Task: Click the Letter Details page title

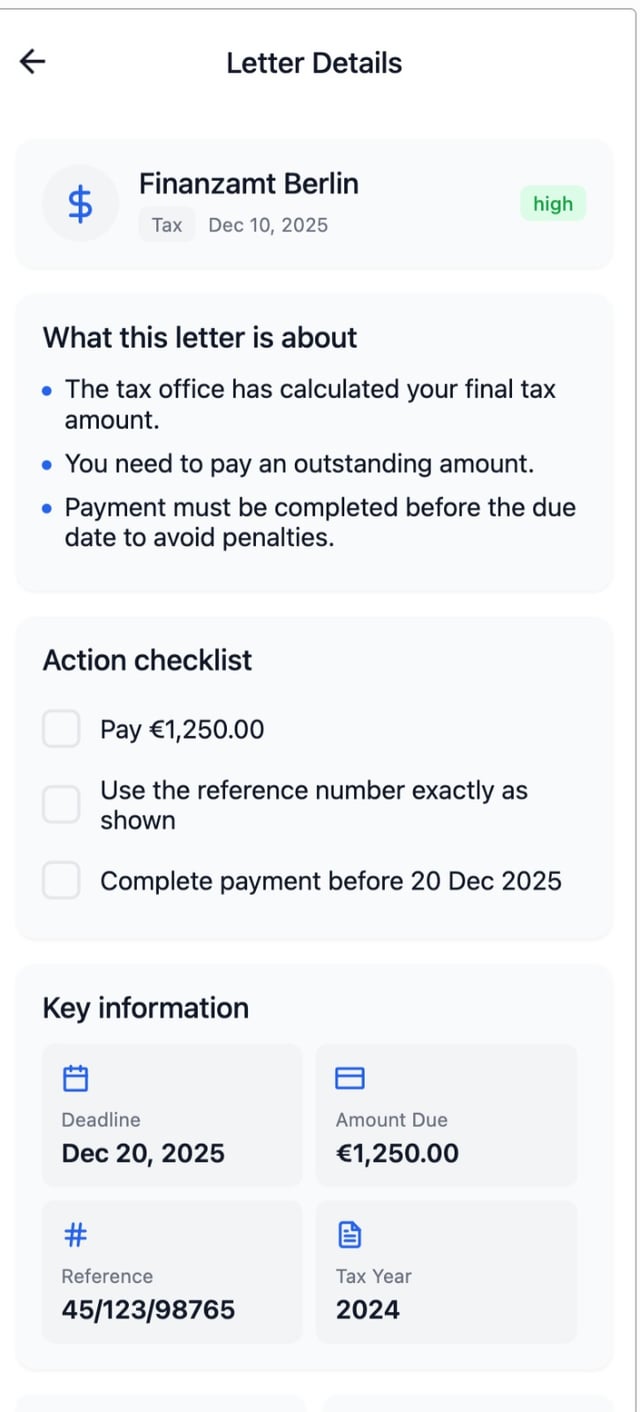Action: [x=314, y=63]
